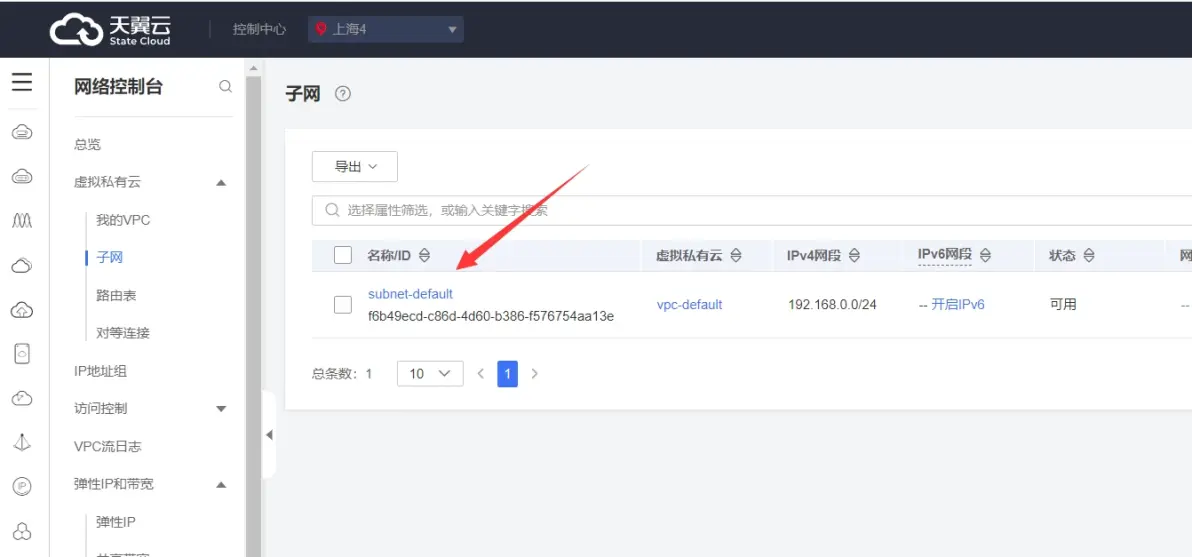Sort by 虚拟私有云 column sort icon
This screenshot has height=557, width=1192.
(735, 256)
